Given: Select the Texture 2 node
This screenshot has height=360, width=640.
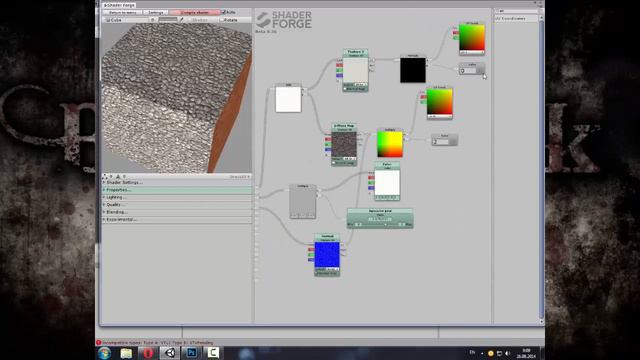Looking at the screenshot, I should (x=356, y=70).
